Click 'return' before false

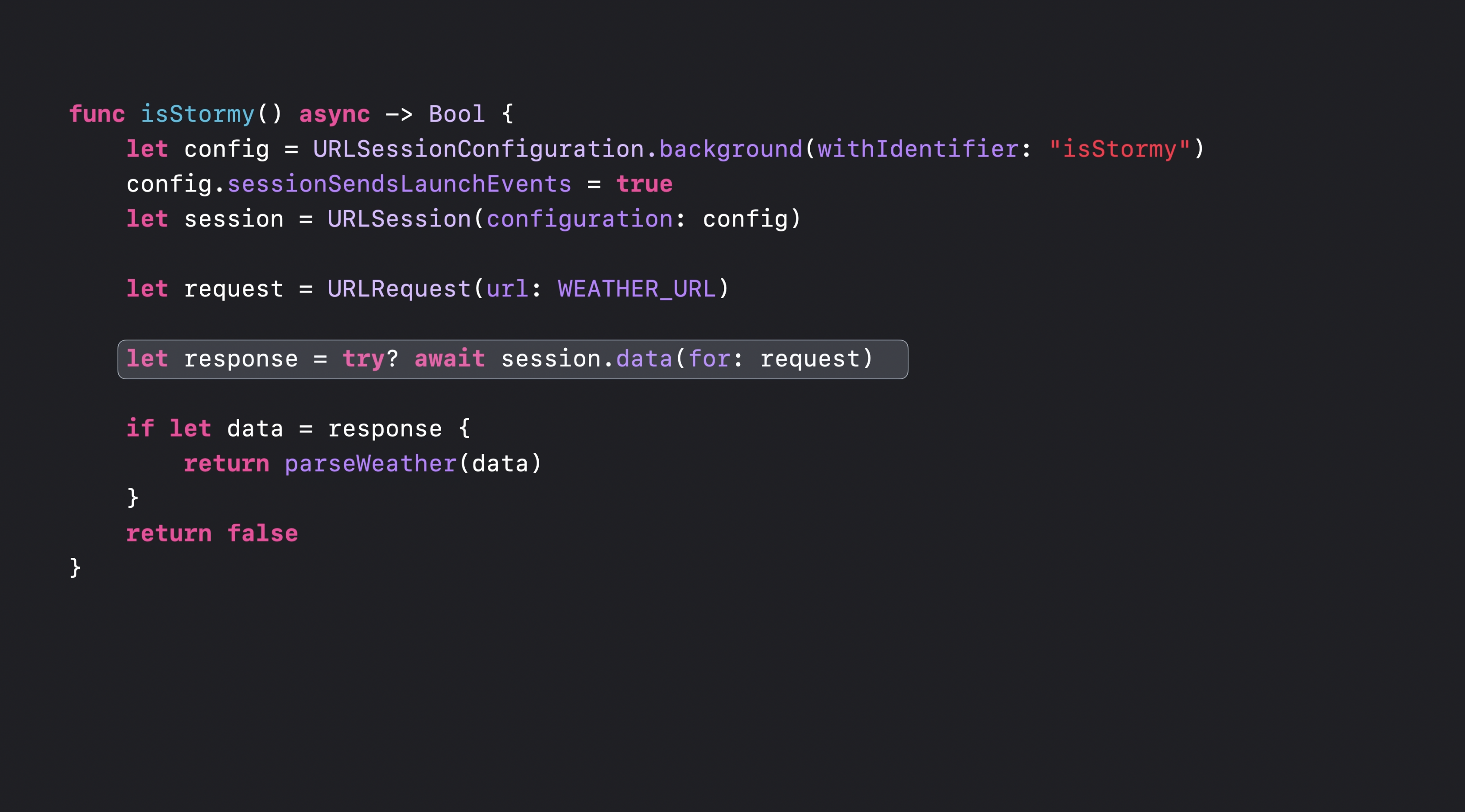169,533
